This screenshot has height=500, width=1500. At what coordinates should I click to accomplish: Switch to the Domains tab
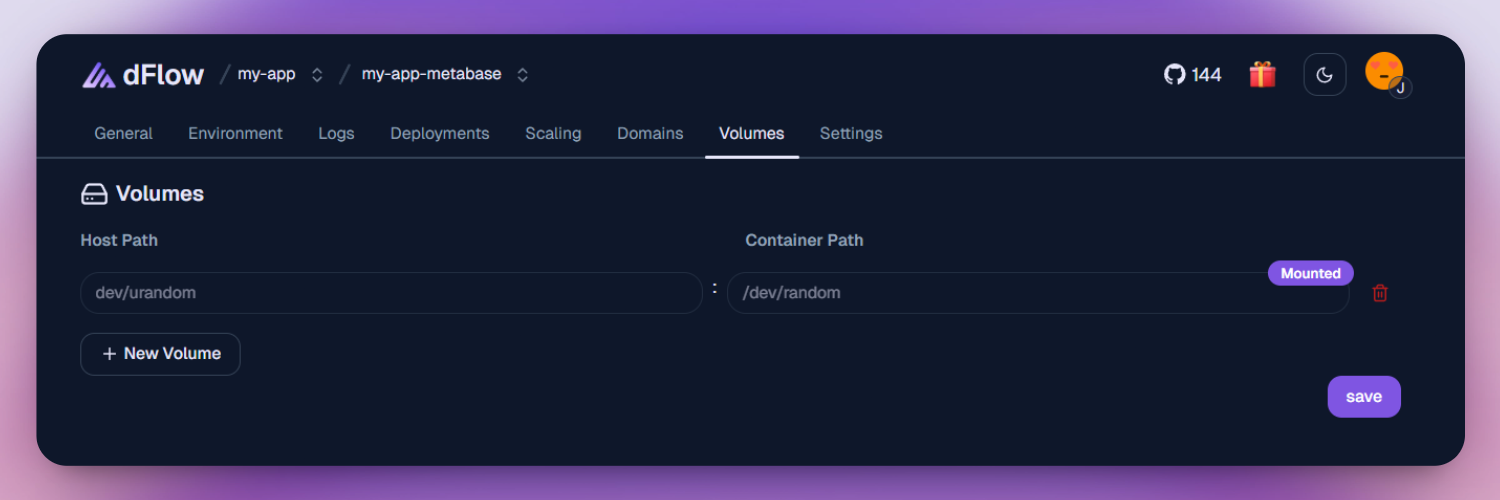pos(650,133)
